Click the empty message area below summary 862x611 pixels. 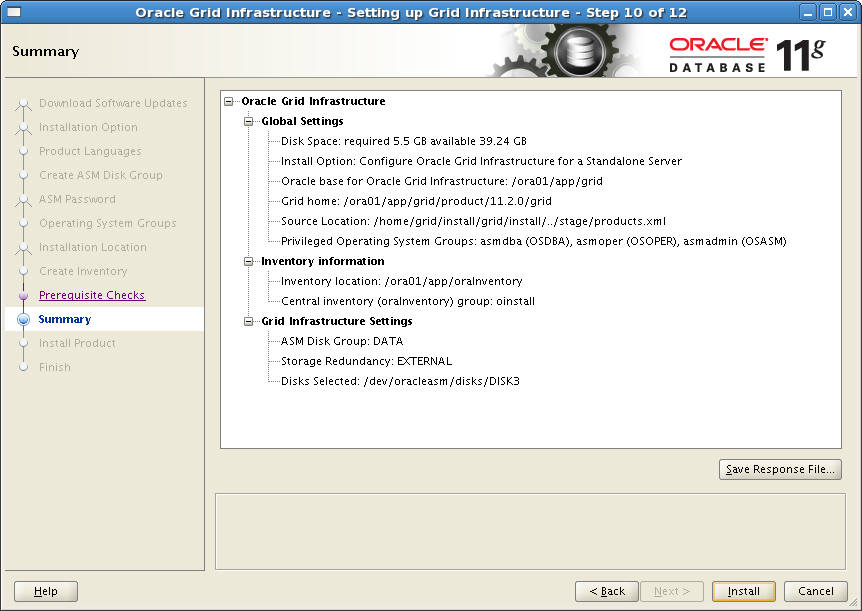coord(530,531)
